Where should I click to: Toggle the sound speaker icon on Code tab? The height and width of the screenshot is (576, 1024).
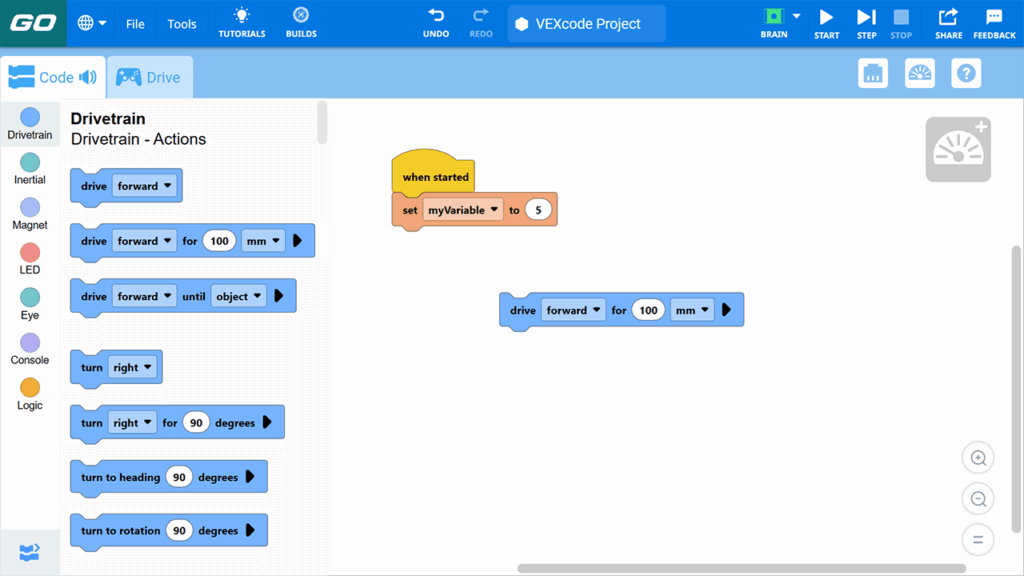tap(88, 77)
